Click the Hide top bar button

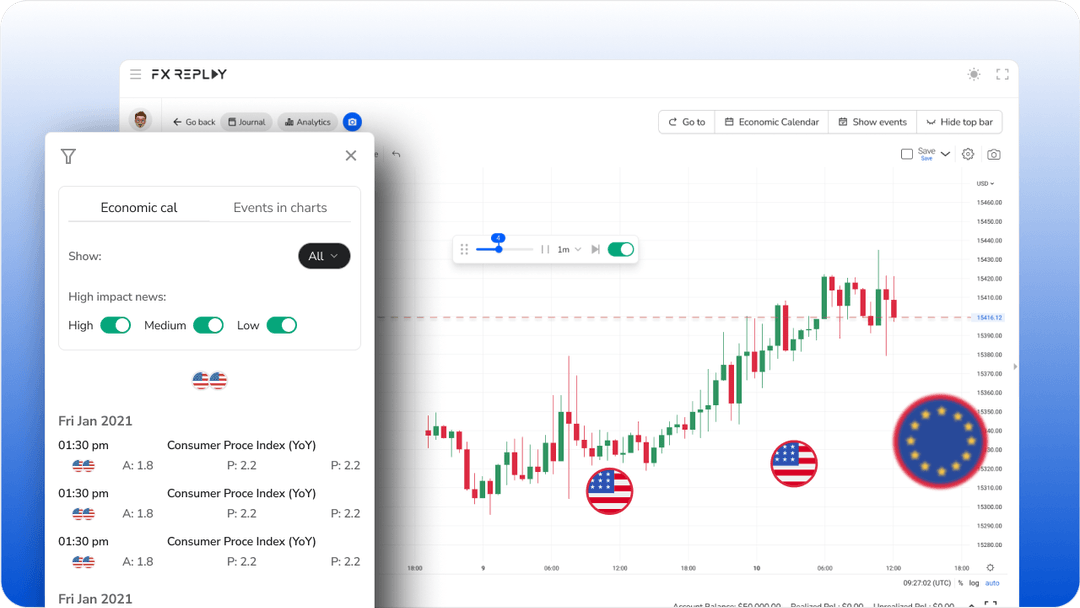point(959,121)
